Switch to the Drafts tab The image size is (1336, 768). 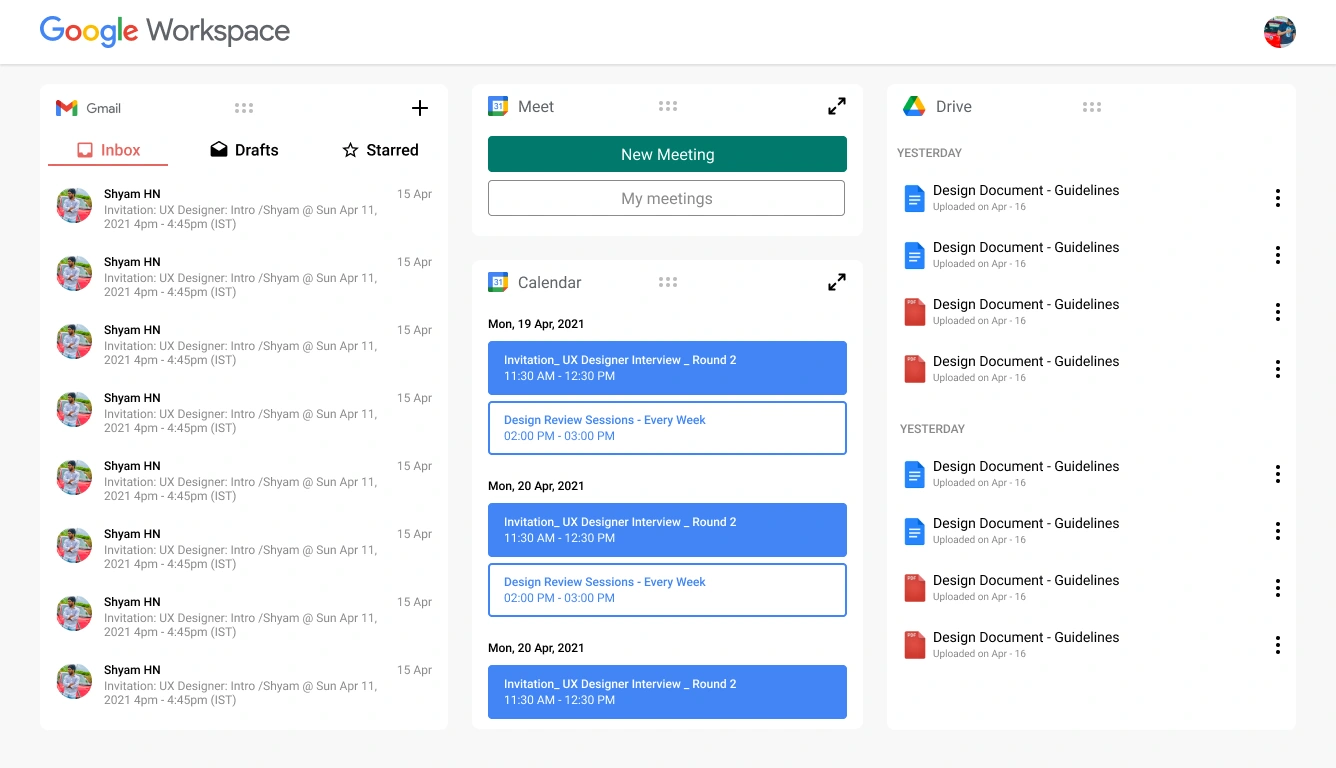pyautogui.click(x=244, y=150)
